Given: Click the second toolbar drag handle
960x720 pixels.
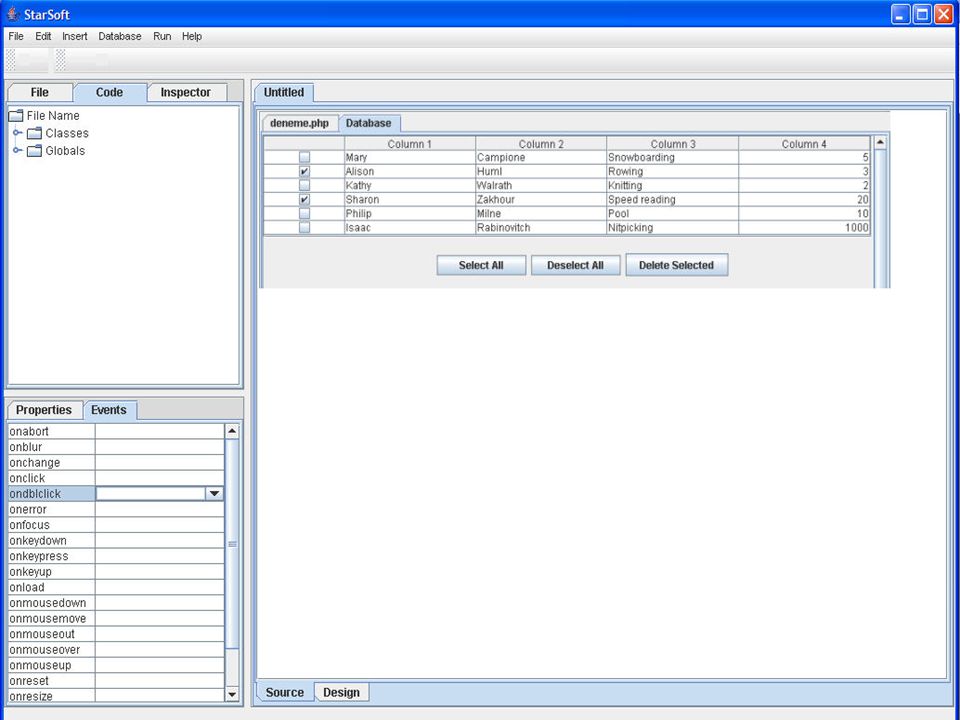Looking at the screenshot, I should (61, 60).
